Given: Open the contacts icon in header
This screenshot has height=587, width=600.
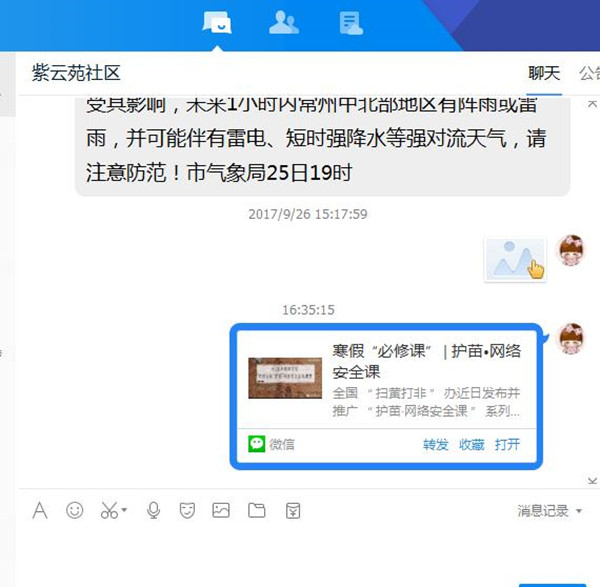Looking at the screenshot, I should [x=284, y=22].
